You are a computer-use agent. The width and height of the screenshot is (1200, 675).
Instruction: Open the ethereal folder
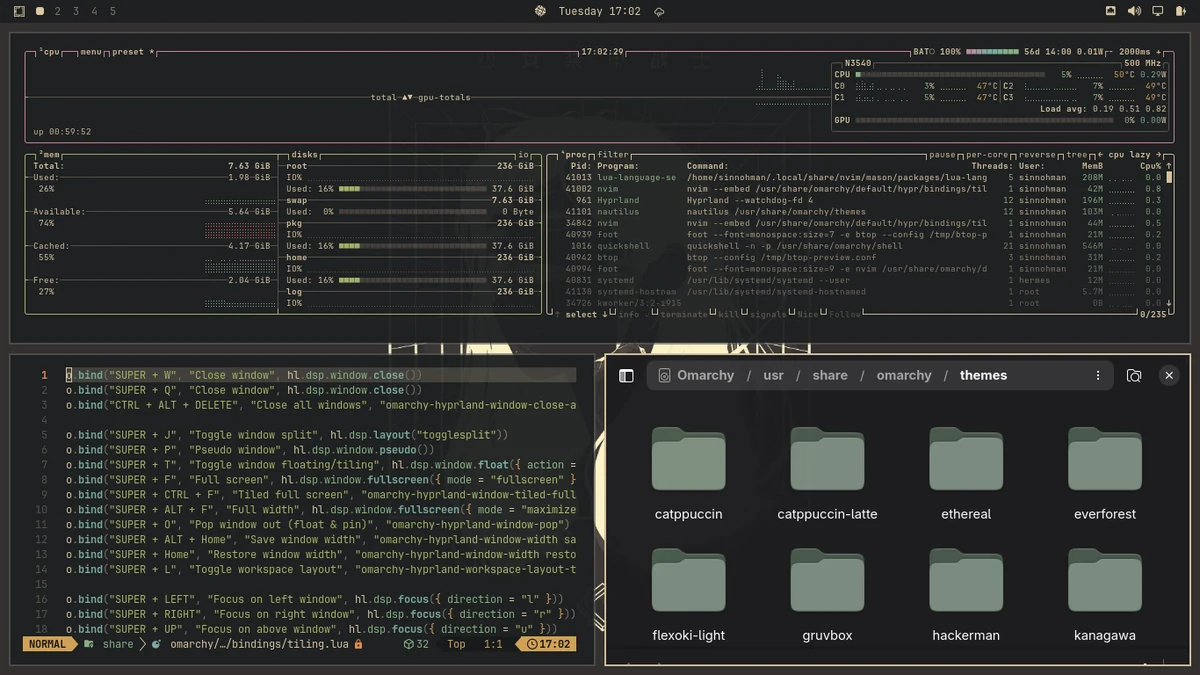point(966,474)
